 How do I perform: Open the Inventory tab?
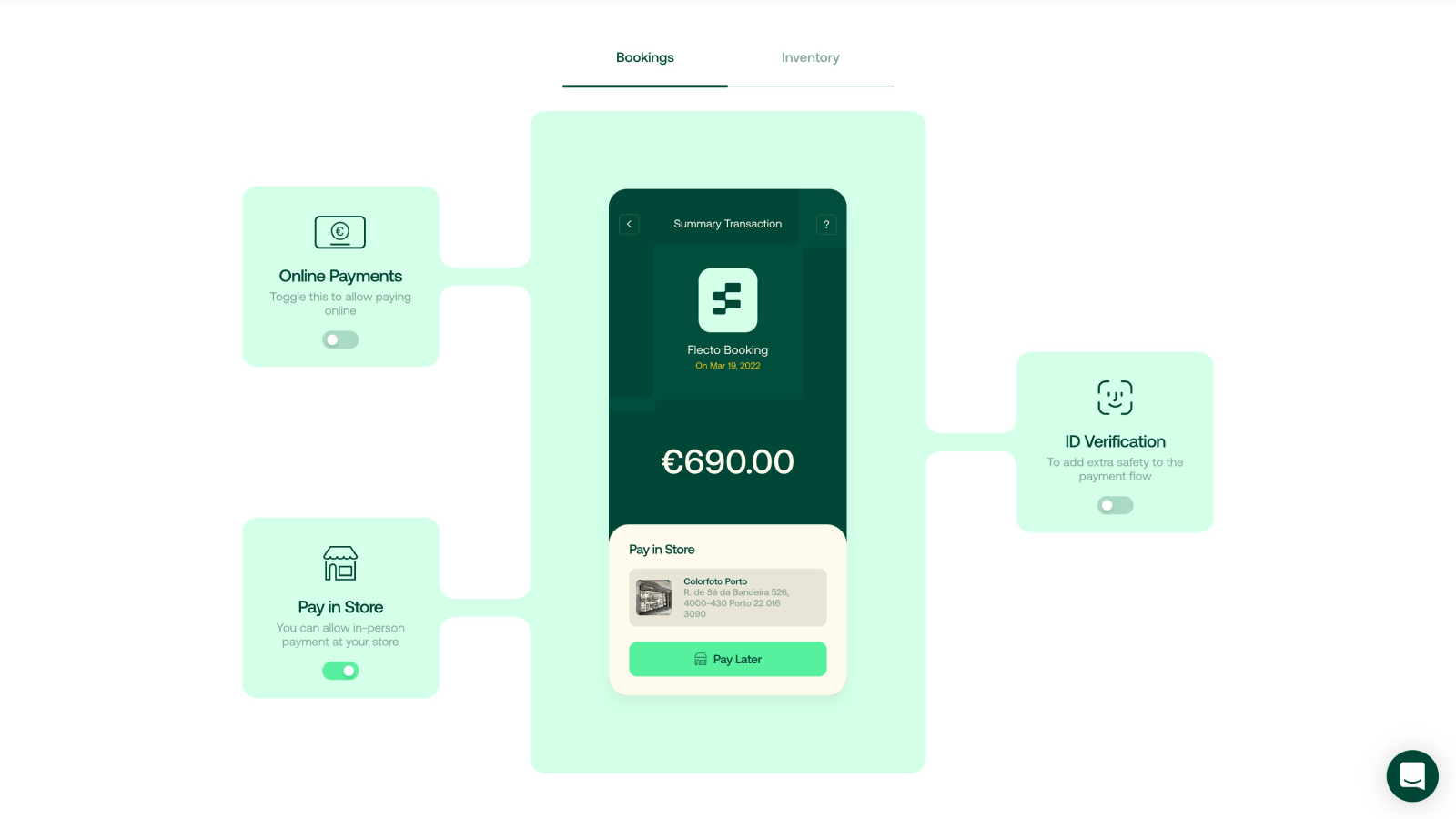pyautogui.click(x=810, y=57)
